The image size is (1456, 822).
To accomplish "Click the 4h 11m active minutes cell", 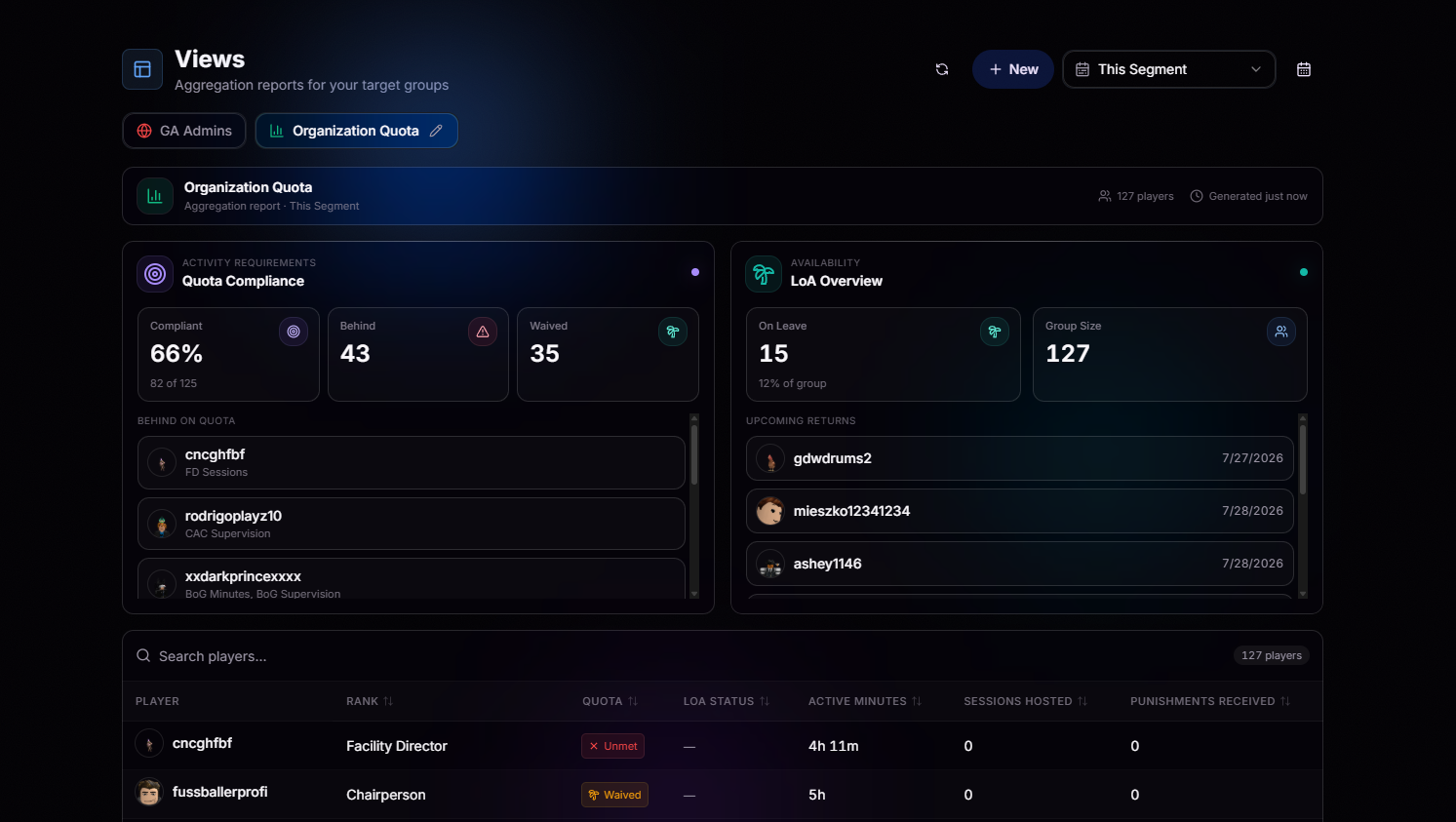I will coord(834,746).
